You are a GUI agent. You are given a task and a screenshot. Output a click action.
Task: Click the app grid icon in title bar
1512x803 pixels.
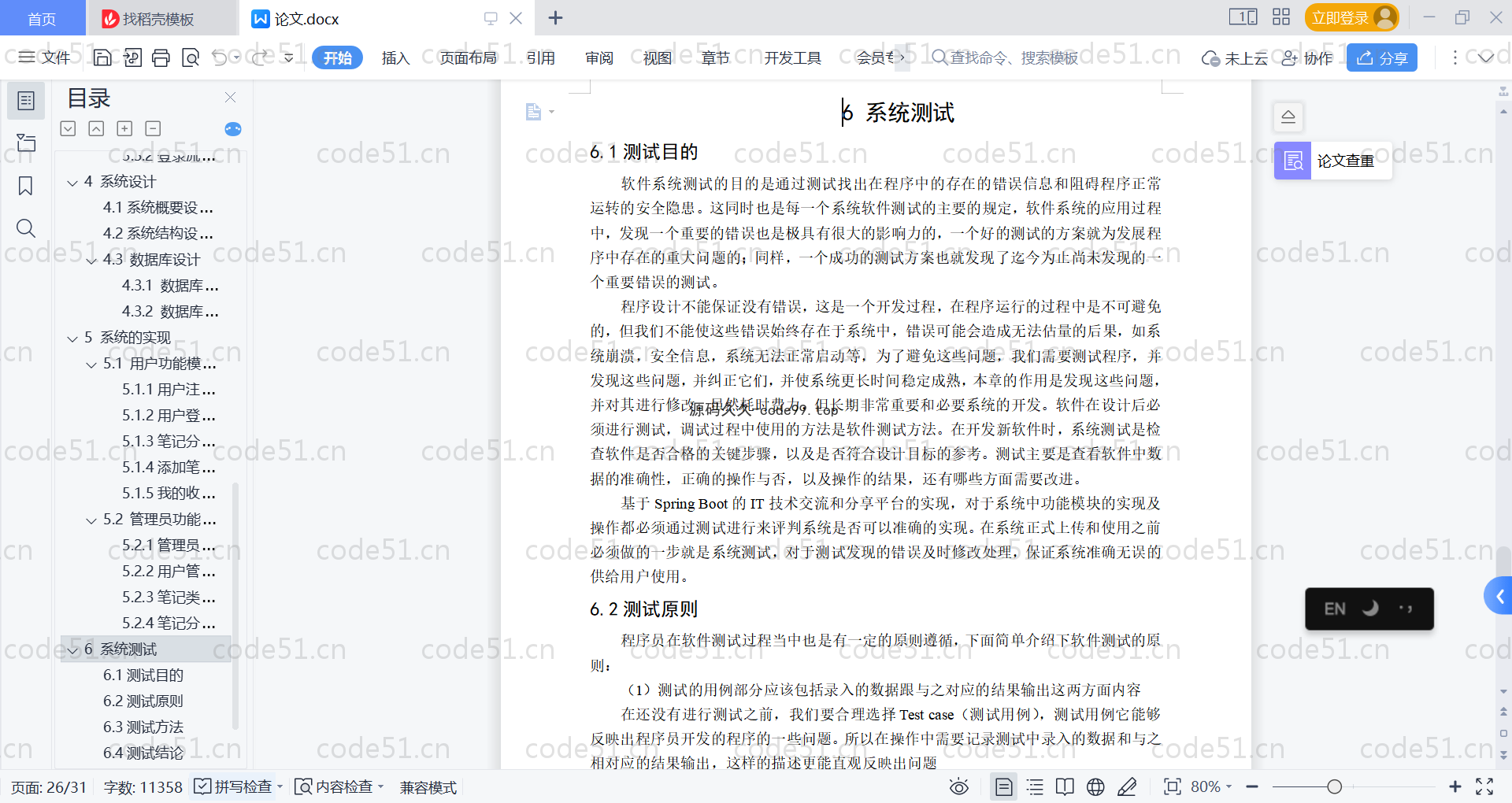tap(1281, 17)
